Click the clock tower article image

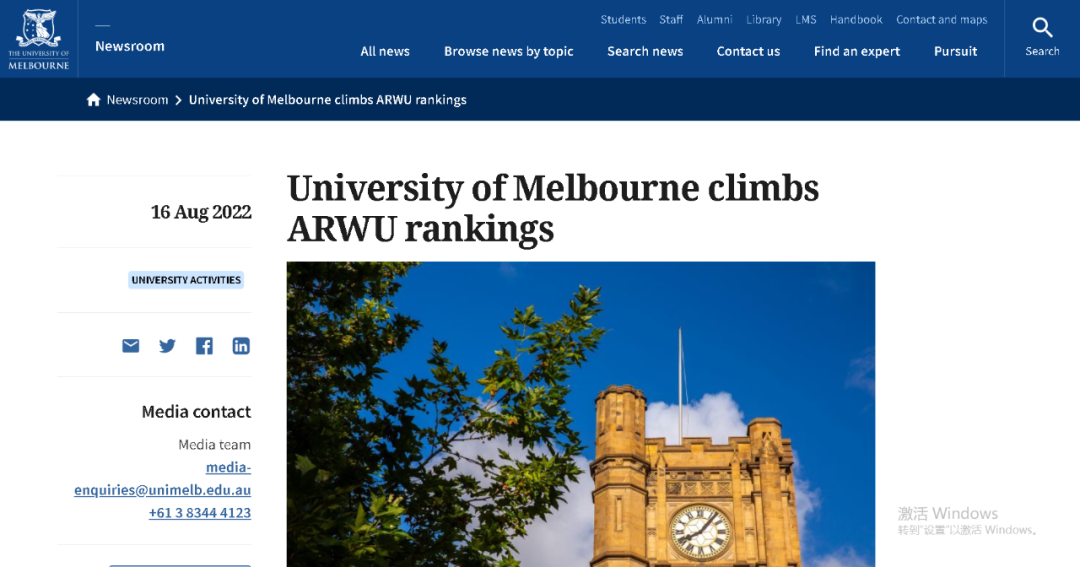pyautogui.click(x=581, y=414)
